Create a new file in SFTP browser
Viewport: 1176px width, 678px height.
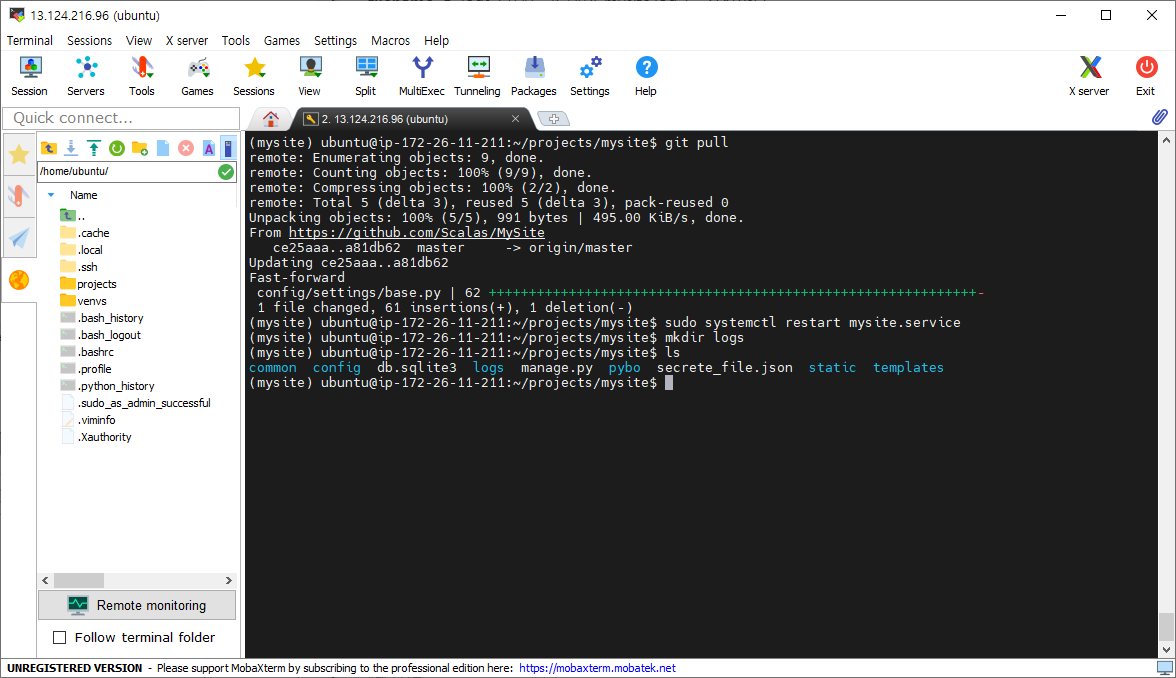pyautogui.click(x=163, y=148)
